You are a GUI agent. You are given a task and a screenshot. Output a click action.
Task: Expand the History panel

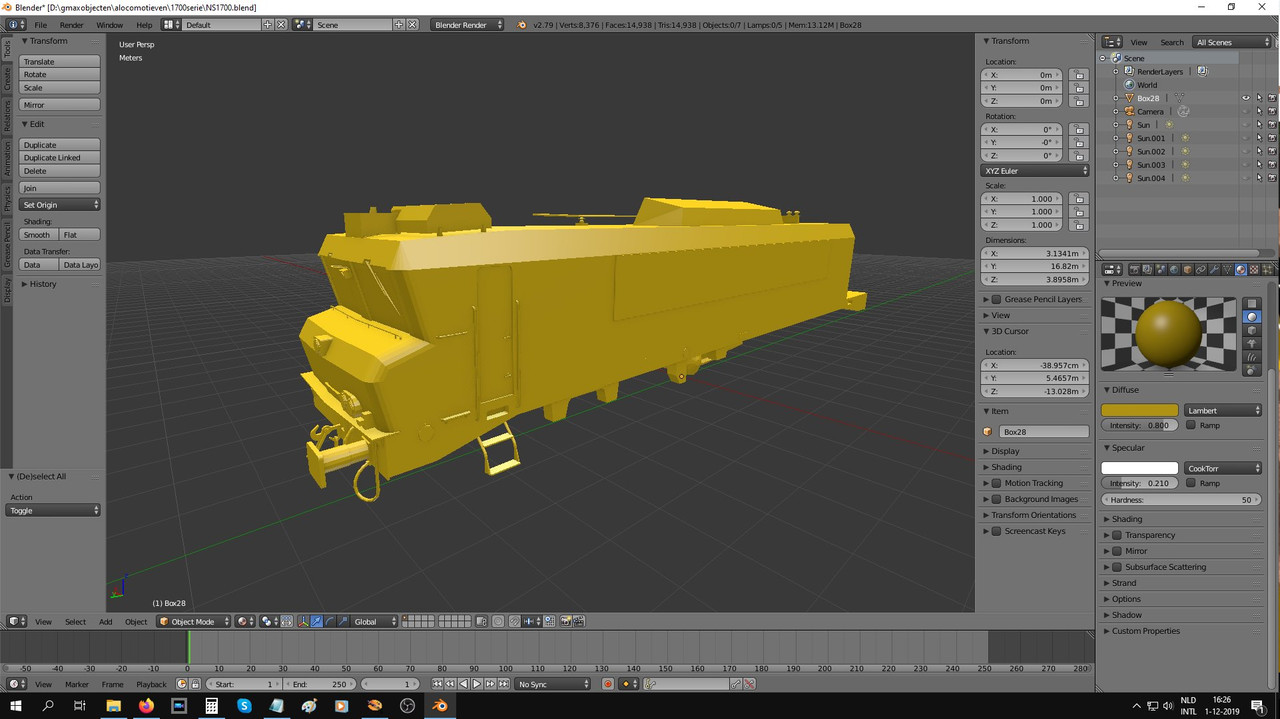click(42, 284)
